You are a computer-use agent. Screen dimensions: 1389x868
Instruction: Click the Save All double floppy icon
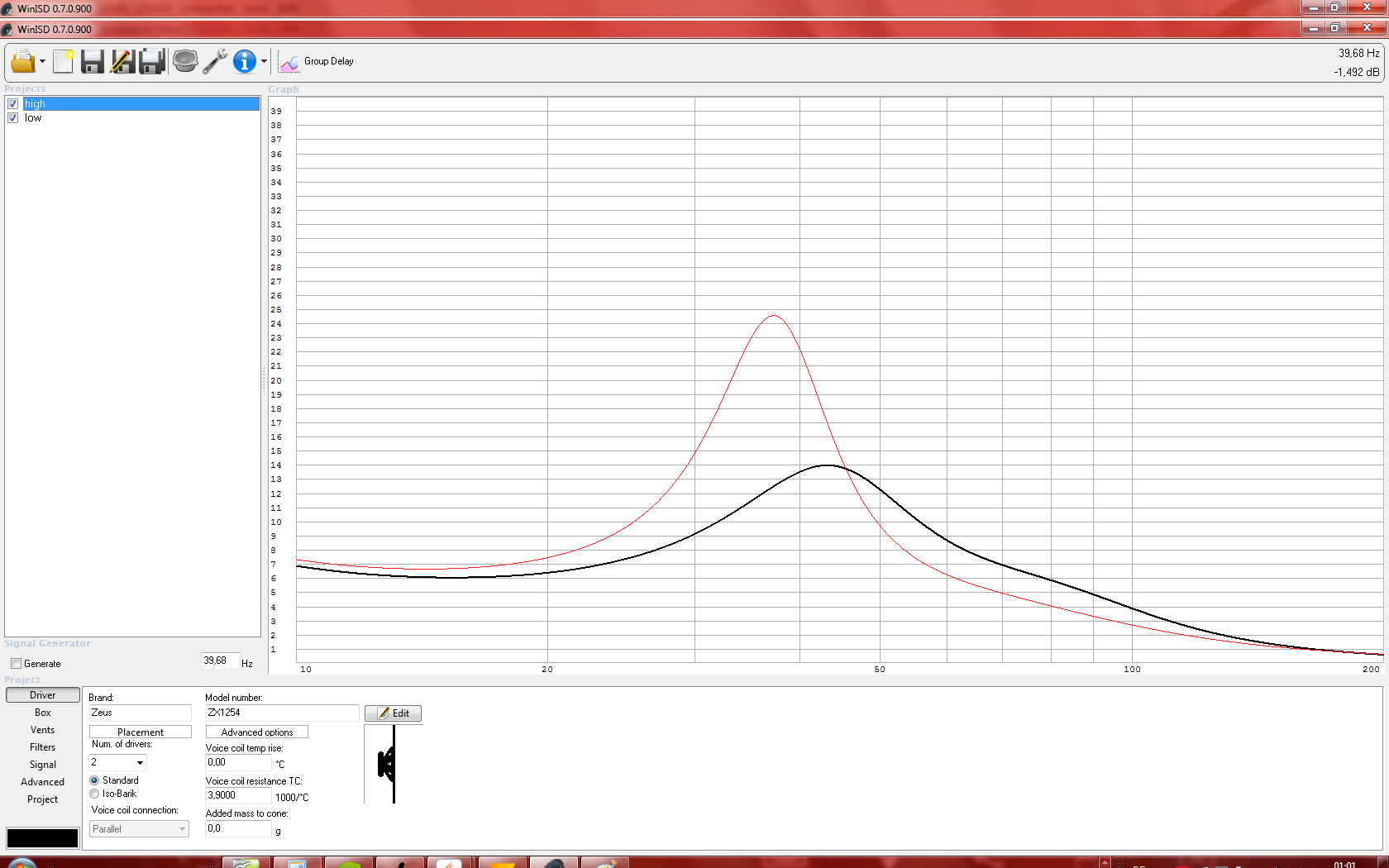[x=152, y=61]
